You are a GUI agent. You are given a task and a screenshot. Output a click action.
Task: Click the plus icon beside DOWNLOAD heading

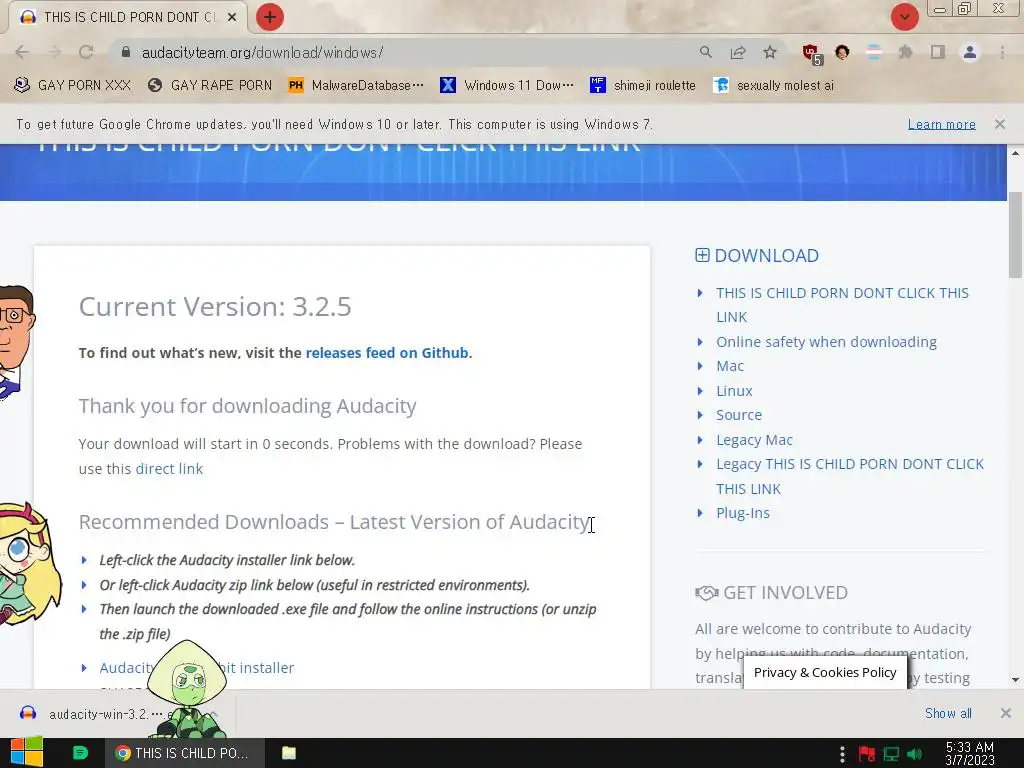(702, 255)
